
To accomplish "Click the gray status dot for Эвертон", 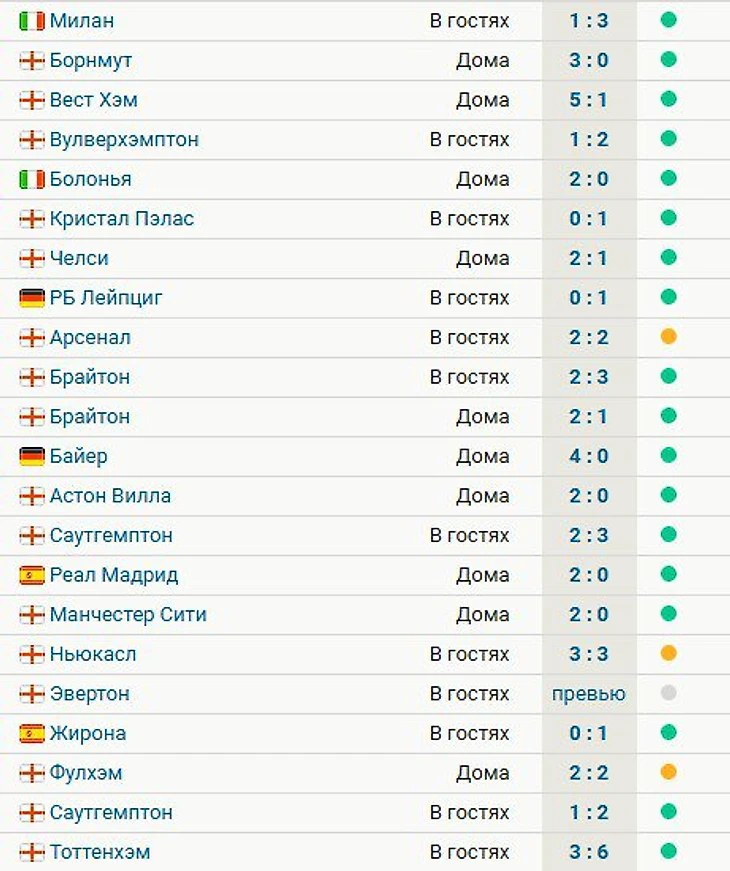I will point(668,693).
